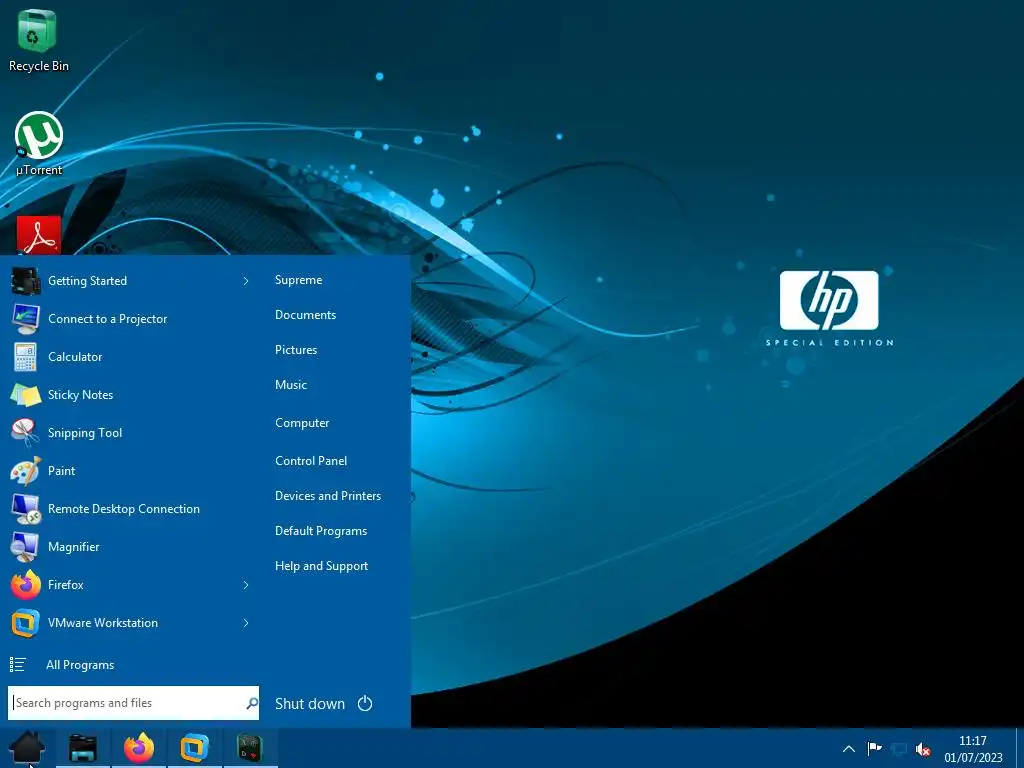1024x768 pixels.
Task: Click the magnifying glass in the search box
Action: [251, 703]
